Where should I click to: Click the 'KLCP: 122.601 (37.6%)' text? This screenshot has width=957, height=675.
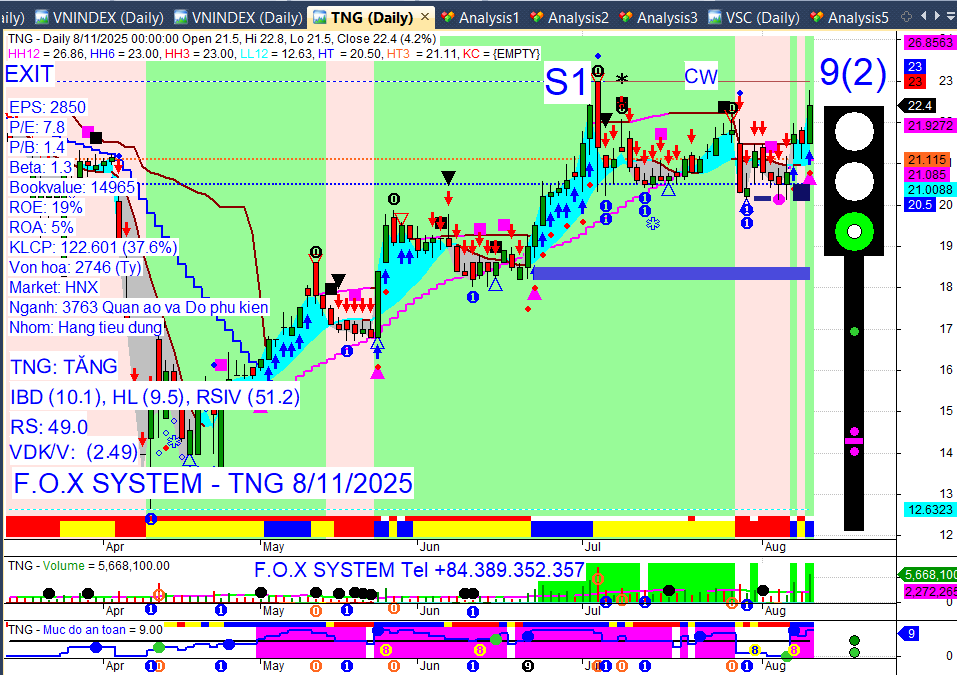click(x=93, y=247)
